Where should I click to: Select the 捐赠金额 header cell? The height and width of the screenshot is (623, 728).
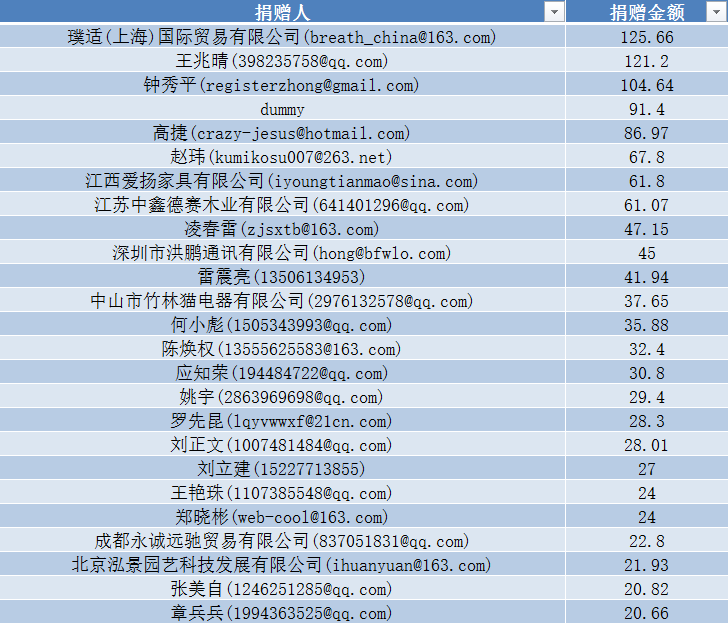click(x=647, y=12)
